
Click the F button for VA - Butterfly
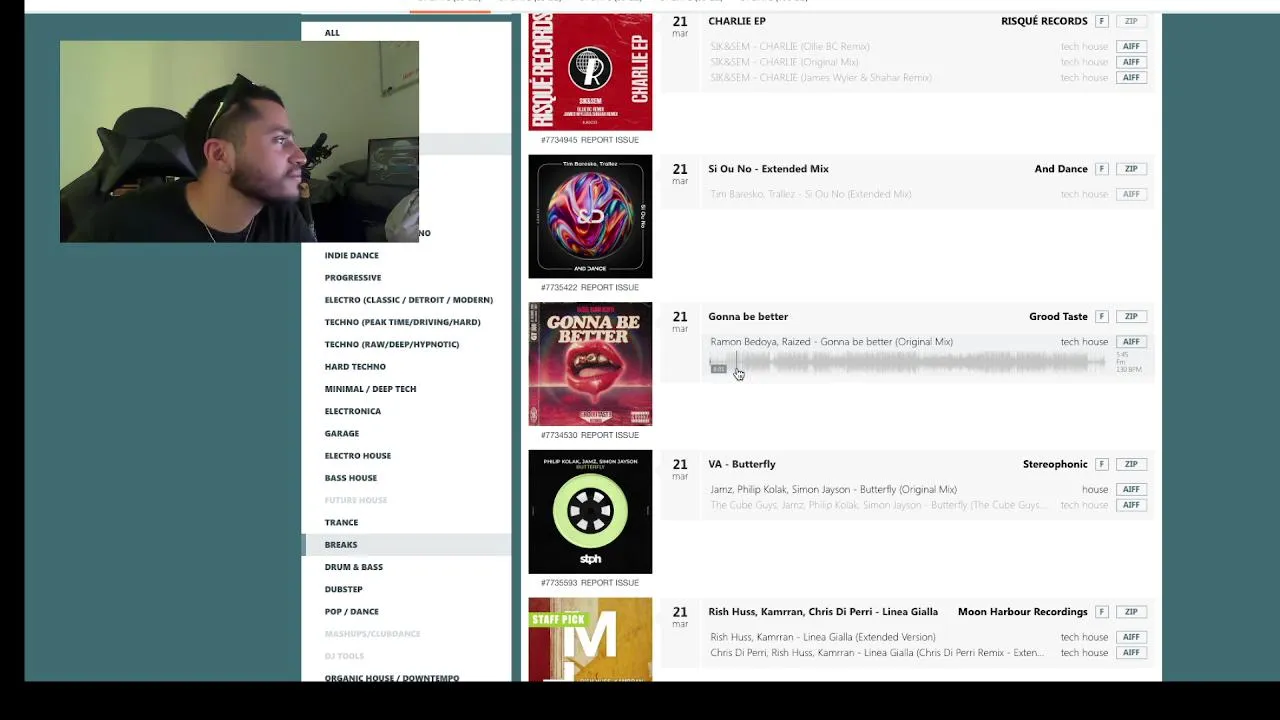1101,464
